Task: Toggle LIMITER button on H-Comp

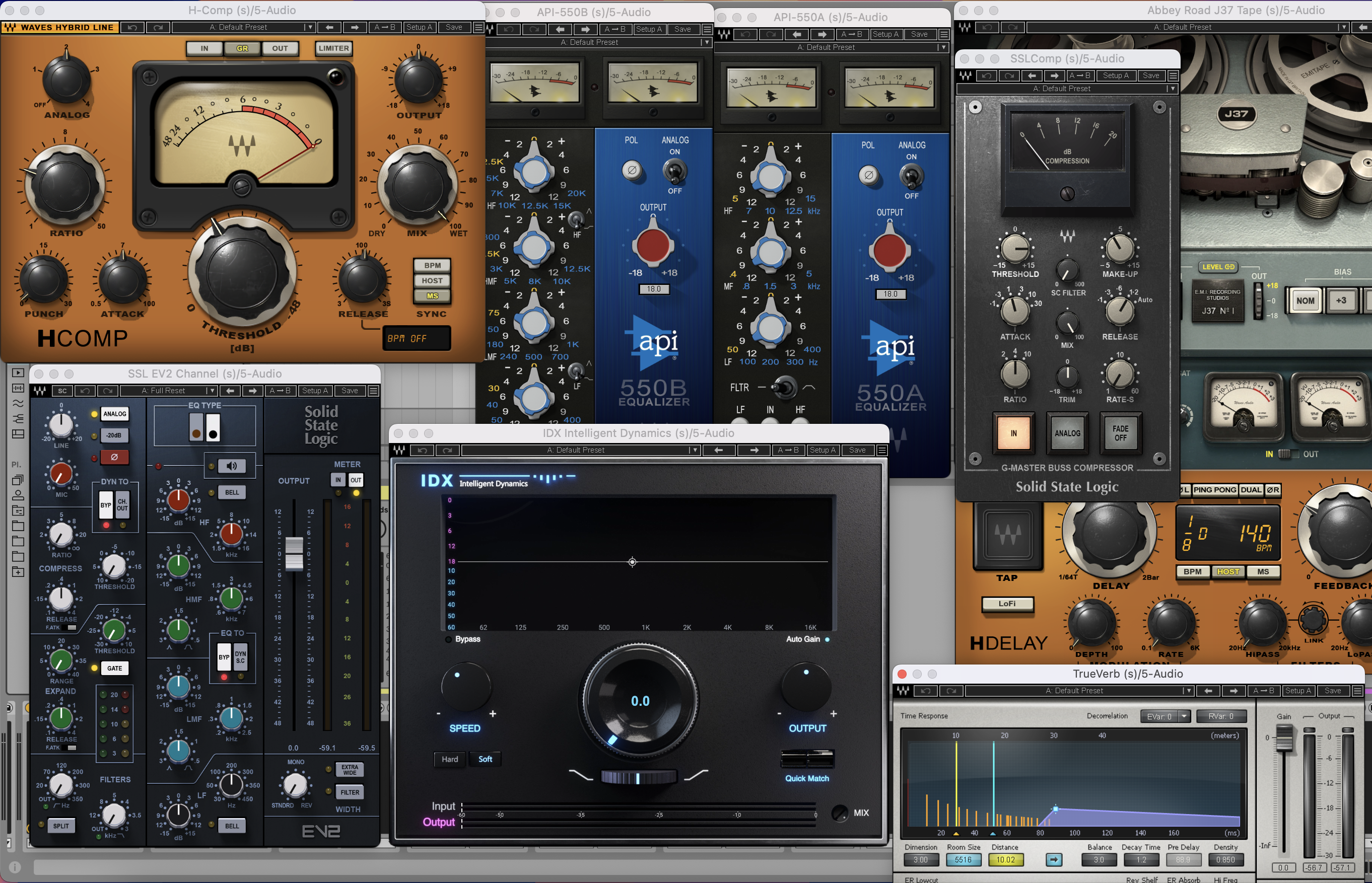Action: (333, 48)
